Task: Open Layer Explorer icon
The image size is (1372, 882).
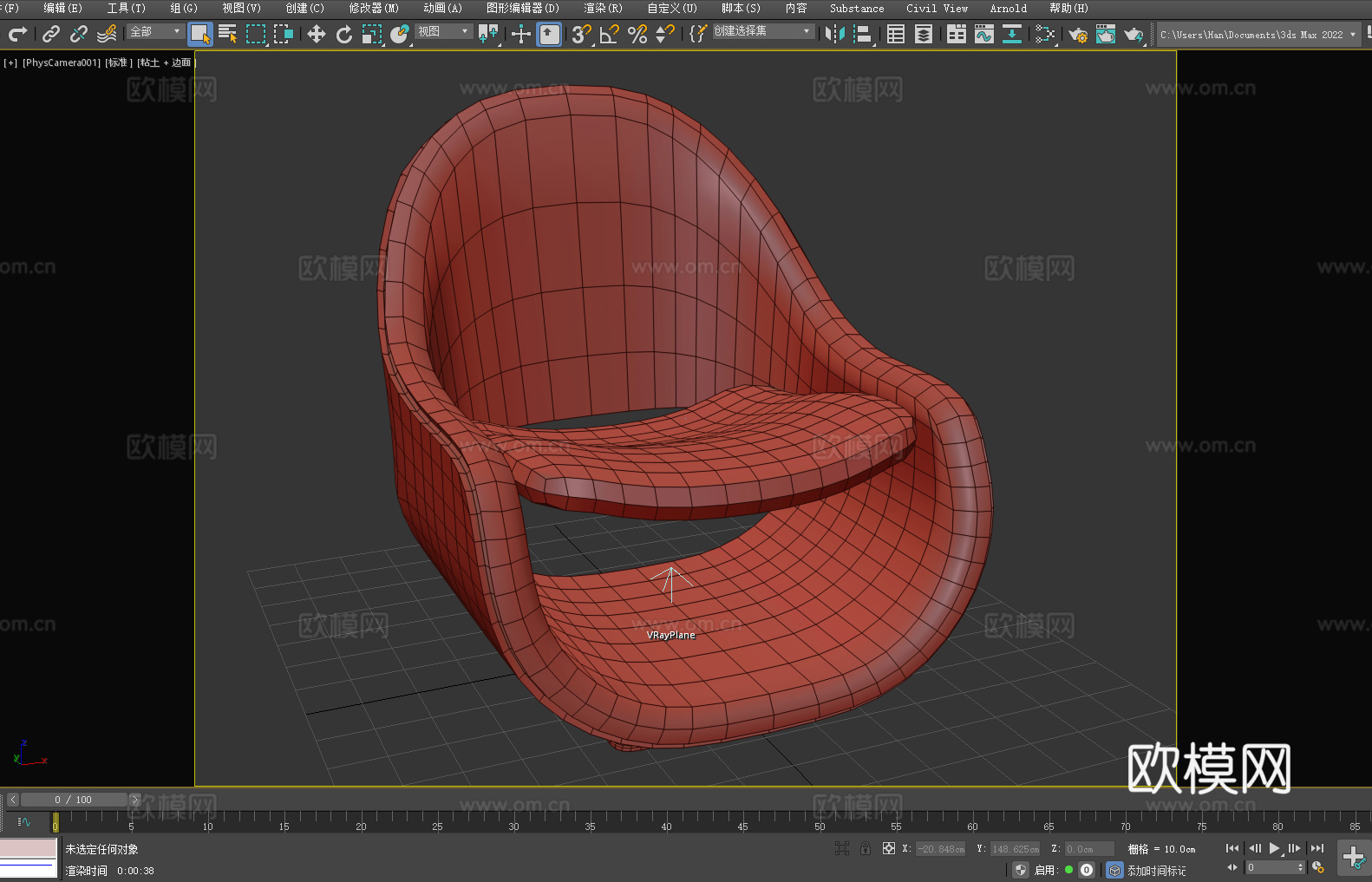Action: [x=924, y=34]
